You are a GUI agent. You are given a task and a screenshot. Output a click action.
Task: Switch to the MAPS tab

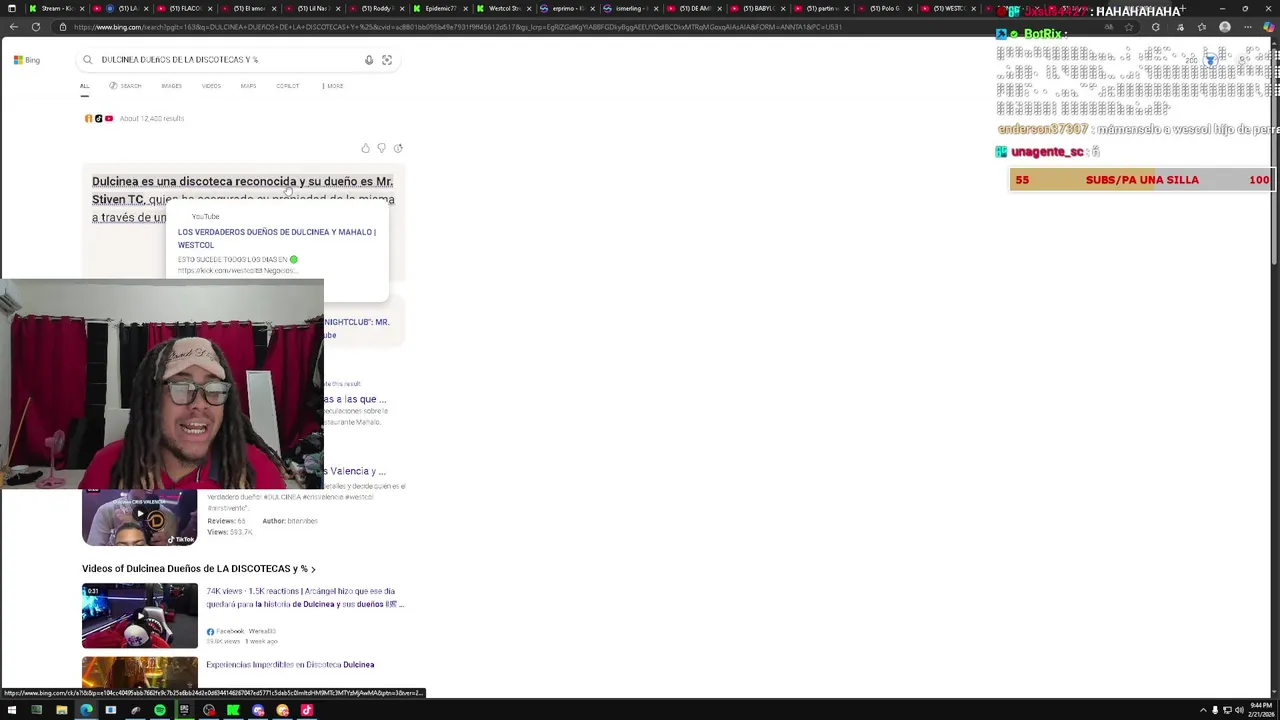click(x=248, y=86)
